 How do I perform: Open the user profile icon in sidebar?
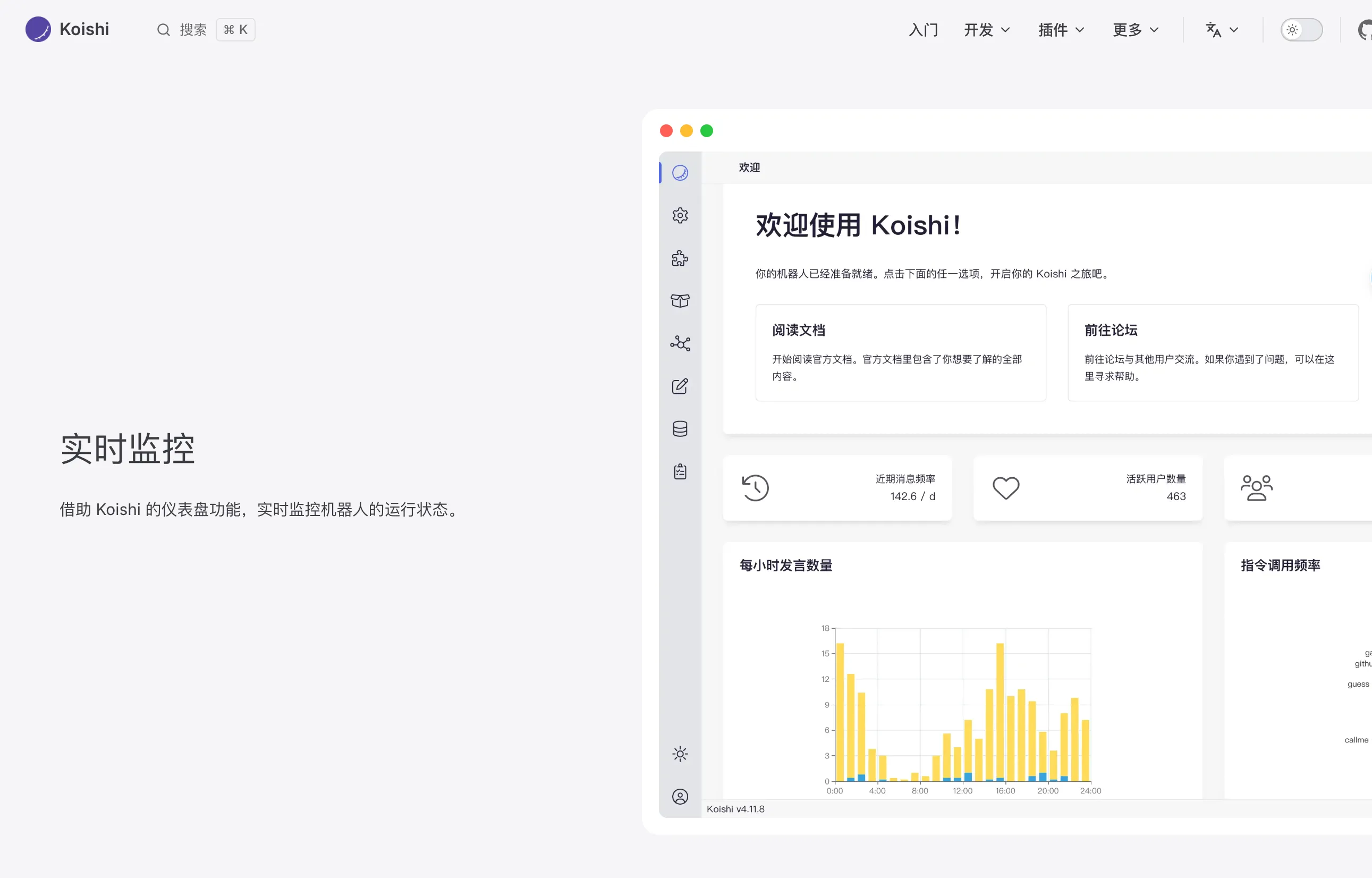(680, 797)
